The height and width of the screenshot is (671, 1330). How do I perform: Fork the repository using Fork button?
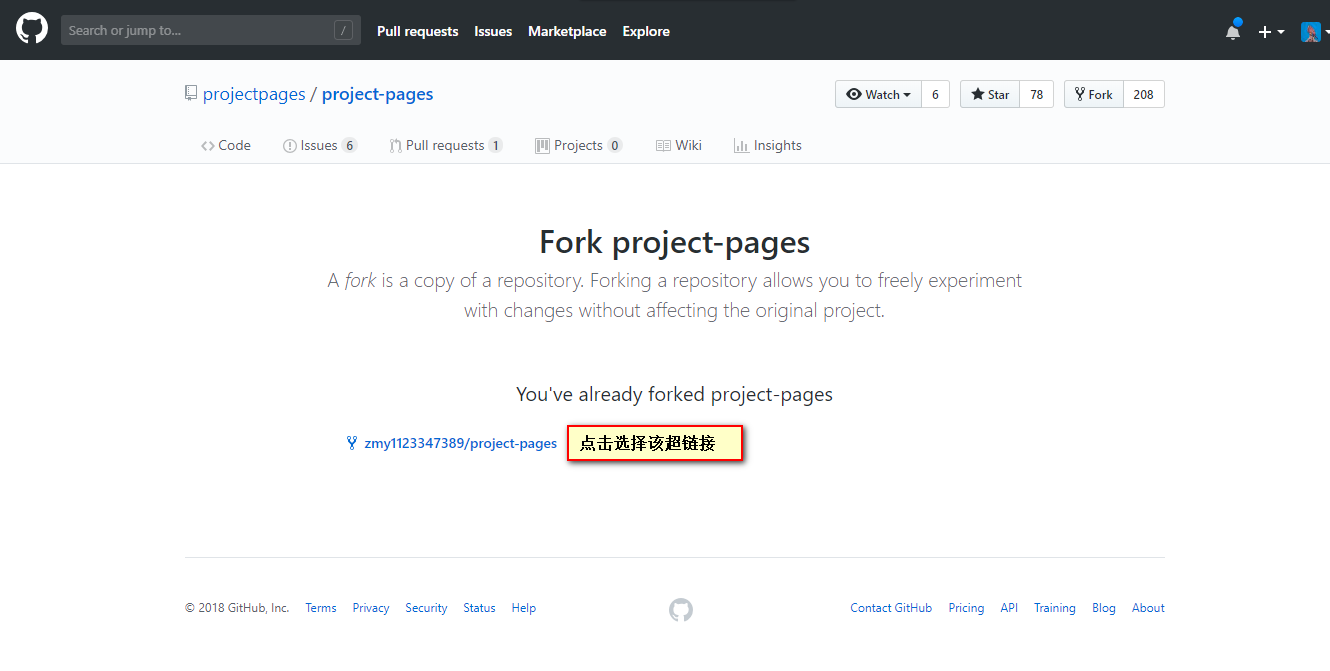1093,94
